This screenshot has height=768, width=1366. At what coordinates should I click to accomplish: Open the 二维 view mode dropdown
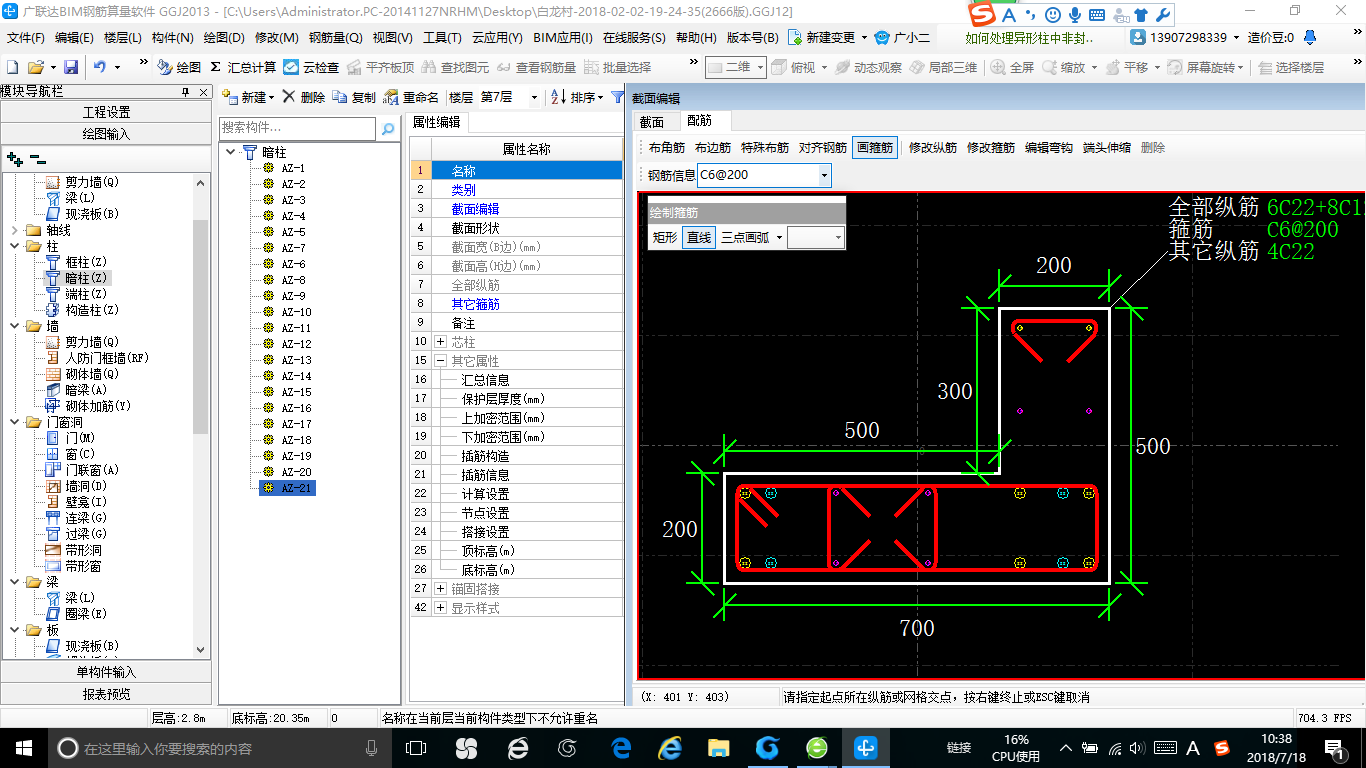[x=760, y=67]
